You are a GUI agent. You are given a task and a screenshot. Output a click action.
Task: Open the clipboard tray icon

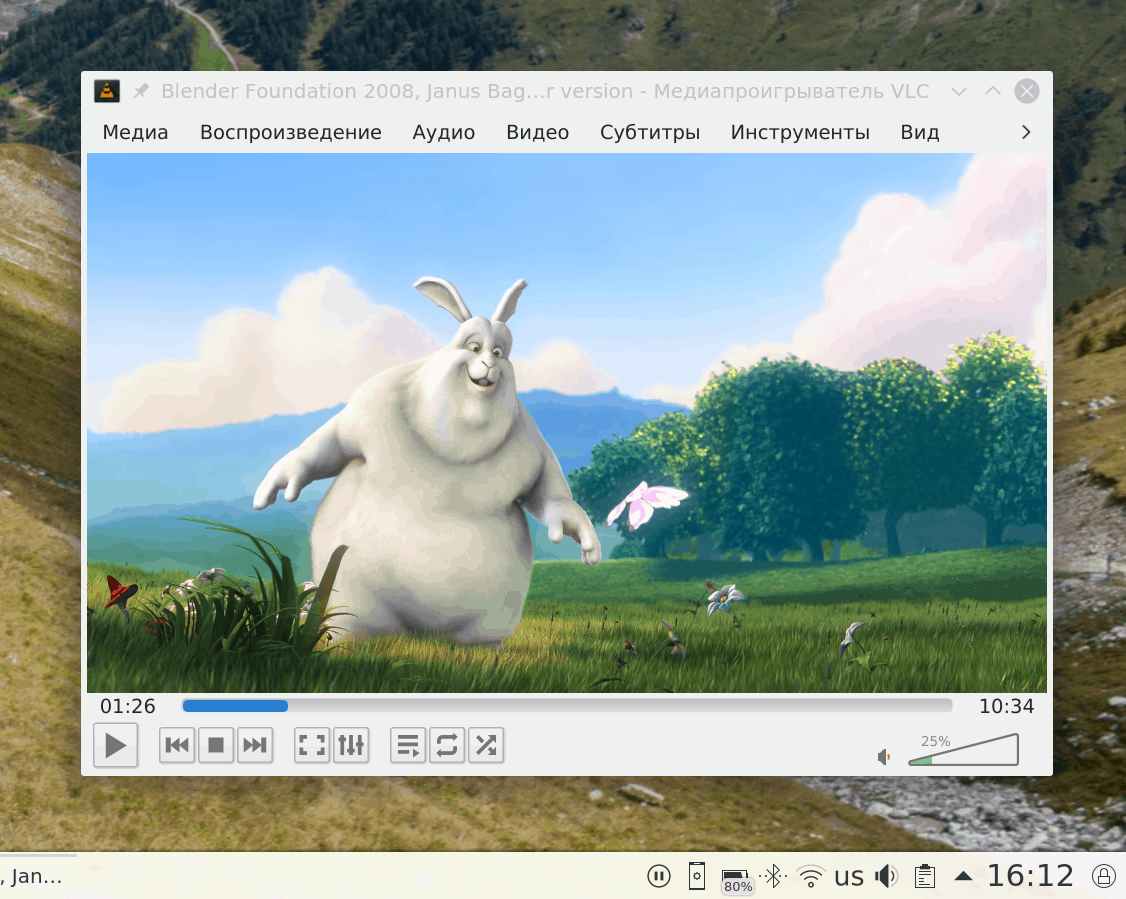point(925,876)
